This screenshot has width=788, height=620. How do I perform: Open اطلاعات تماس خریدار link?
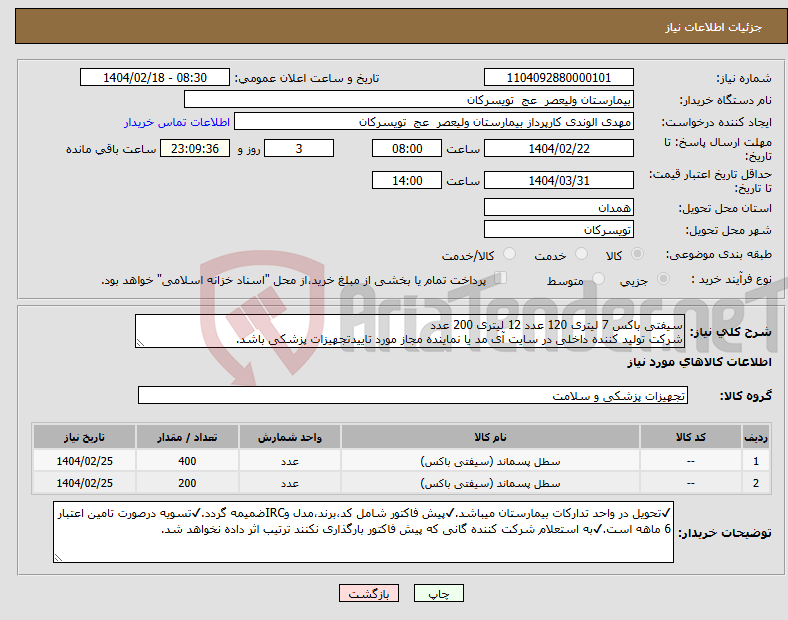coord(177,122)
